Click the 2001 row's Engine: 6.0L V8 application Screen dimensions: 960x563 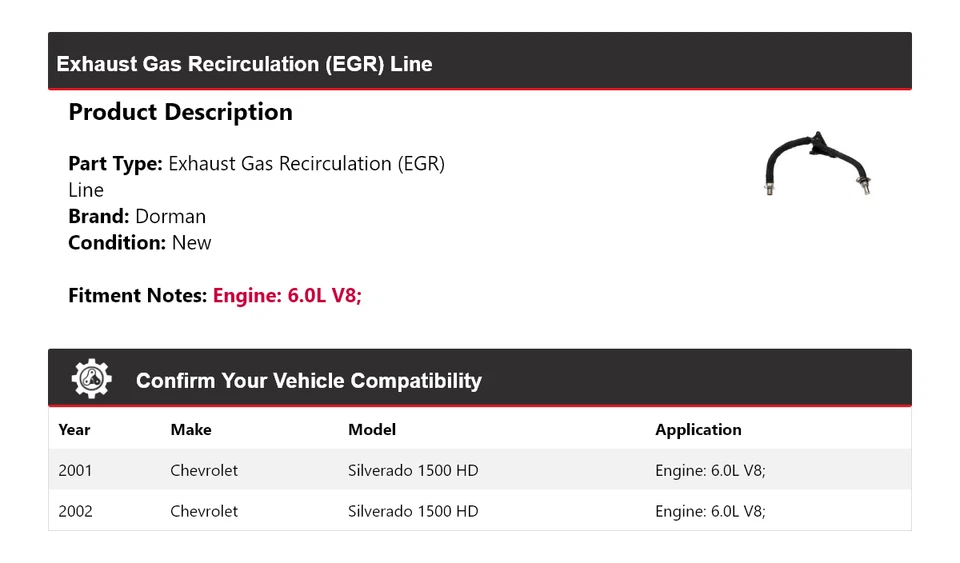coord(710,470)
